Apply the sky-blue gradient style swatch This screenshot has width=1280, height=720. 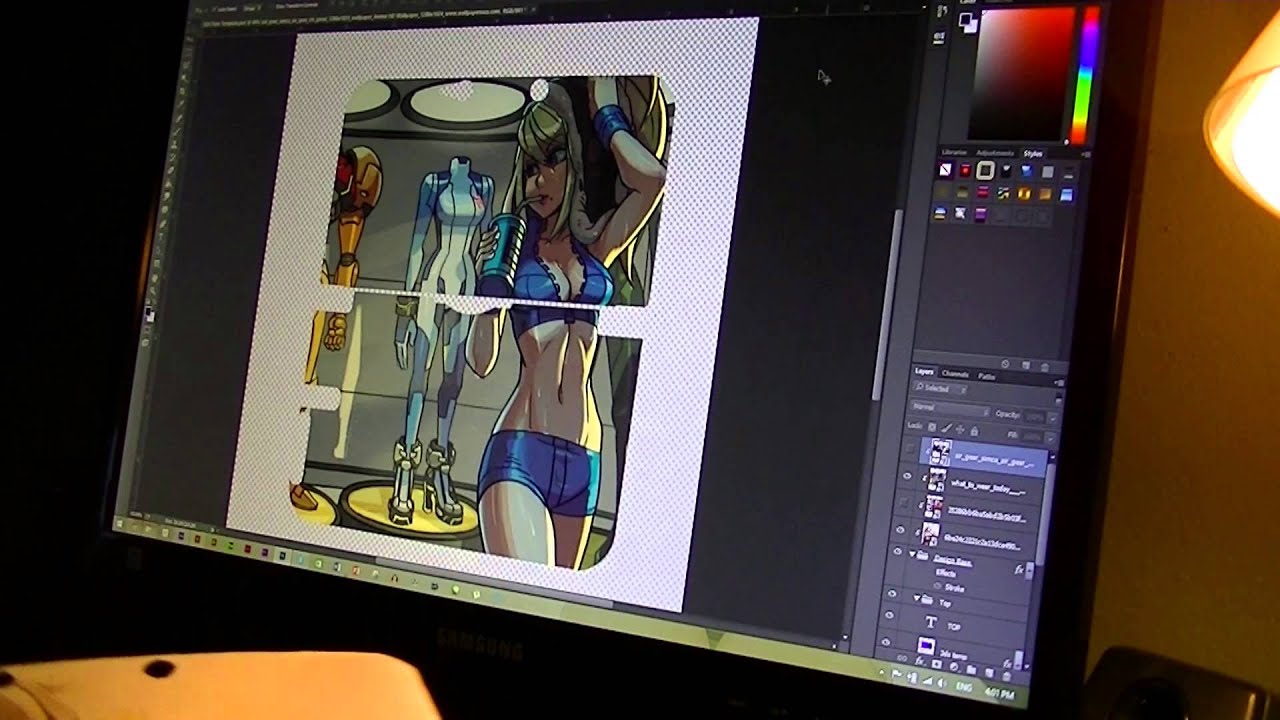click(x=1066, y=194)
